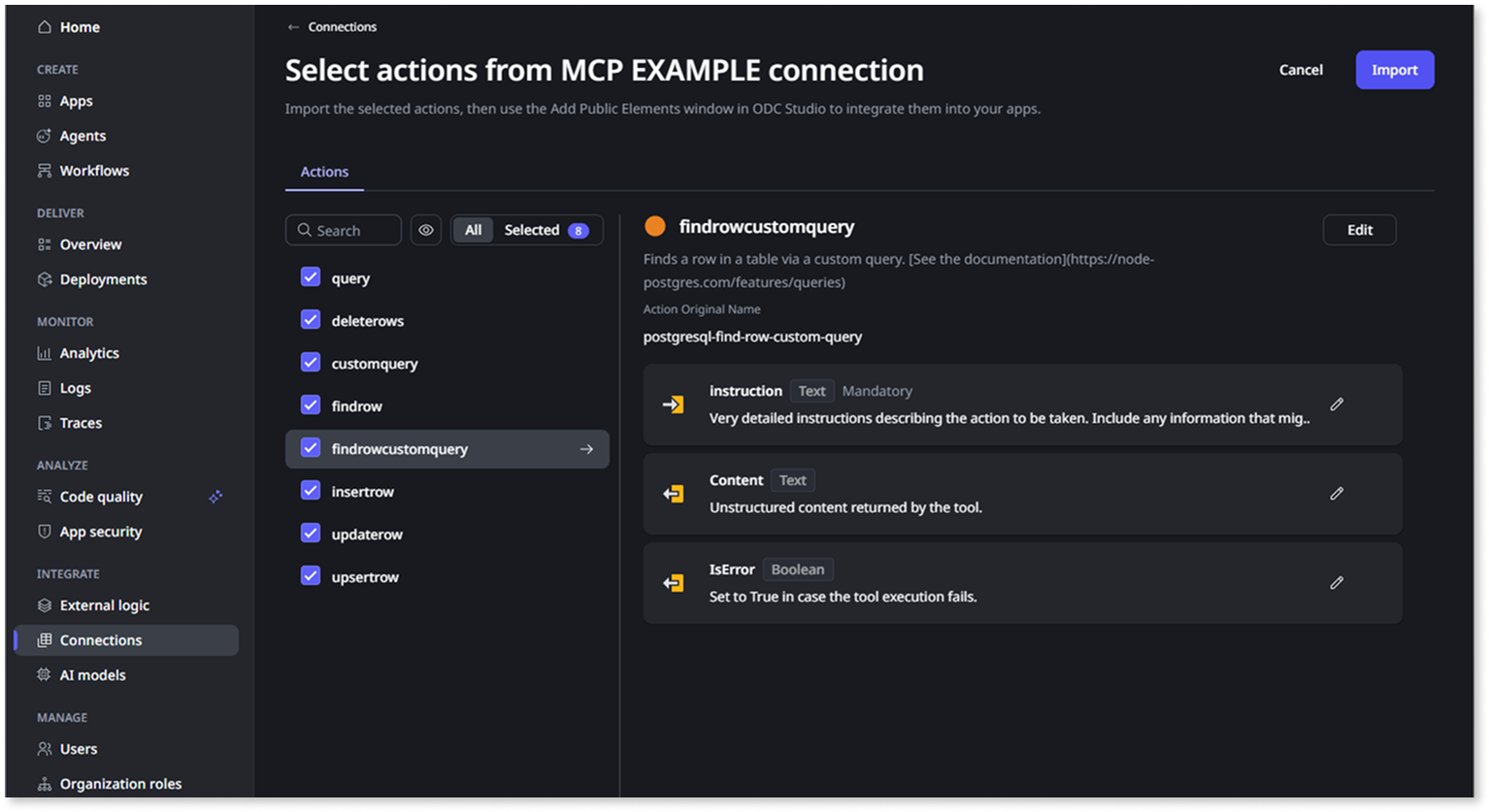Open the Apps section icon
The height and width of the screenshot is (812, 1489).
pos(45,101)
